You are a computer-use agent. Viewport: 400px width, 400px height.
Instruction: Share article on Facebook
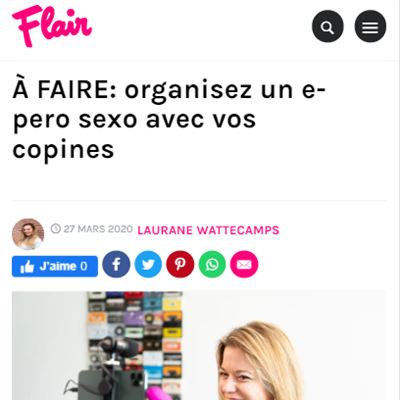[x=116, y=264]
